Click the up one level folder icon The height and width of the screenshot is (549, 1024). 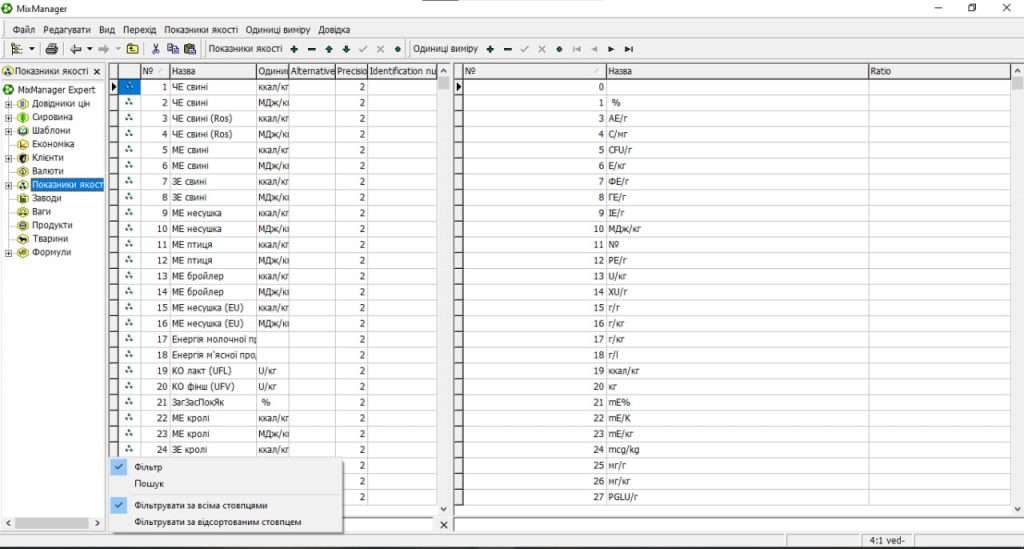132,49
